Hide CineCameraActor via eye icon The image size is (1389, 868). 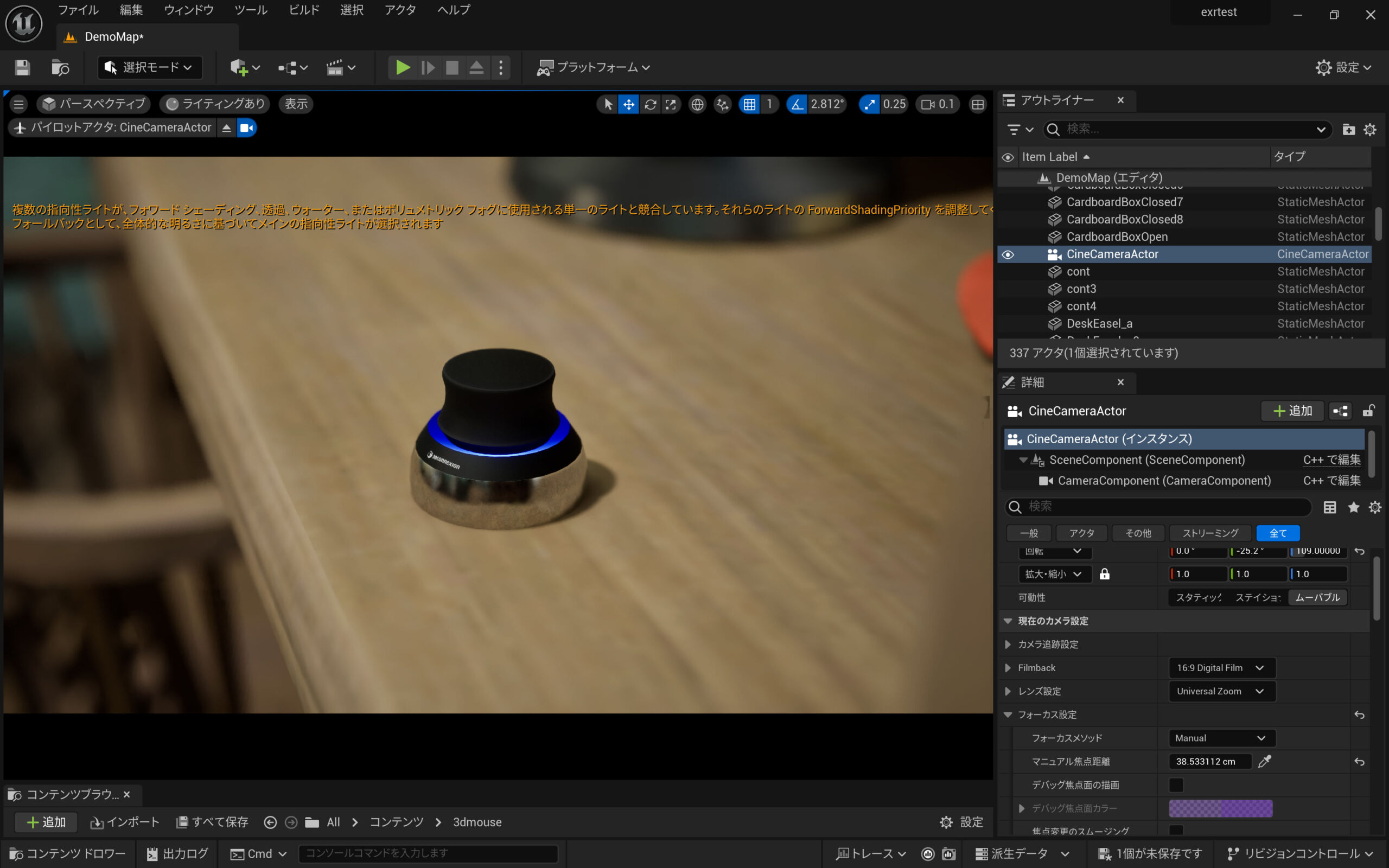[x=1008, y=254]
